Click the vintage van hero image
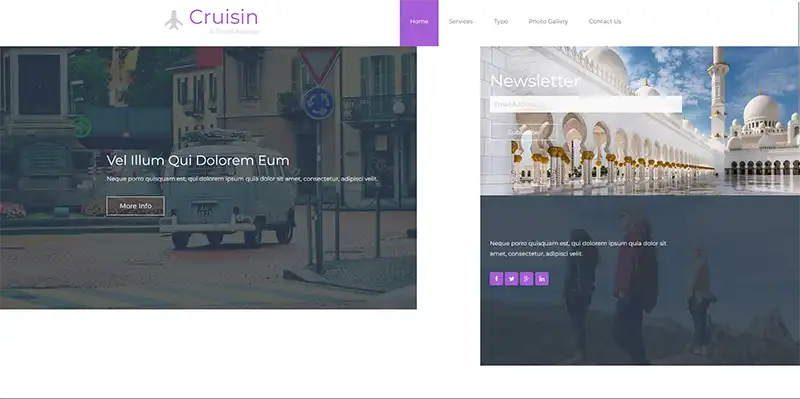 [x=208, y=178]
